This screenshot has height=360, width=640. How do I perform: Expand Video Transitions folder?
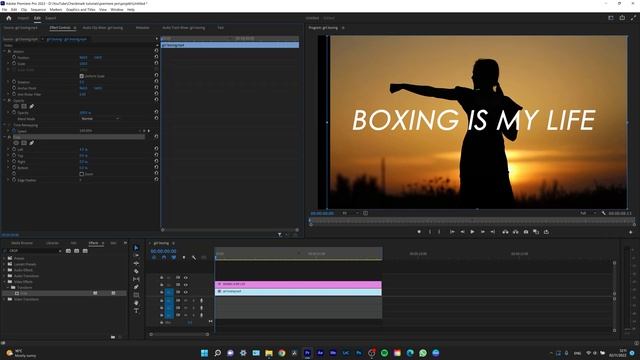tap(4, 299)
